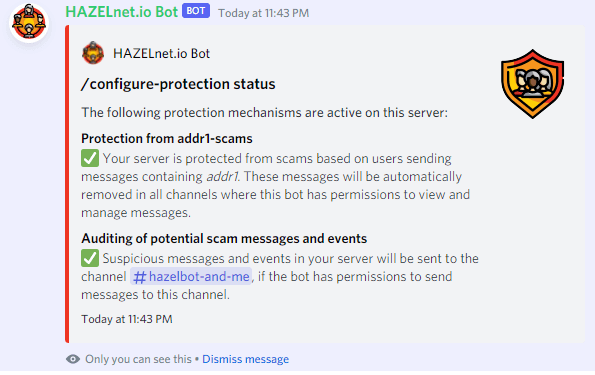Click the eye icon beside 'Only you can see this'

[73, 359]
